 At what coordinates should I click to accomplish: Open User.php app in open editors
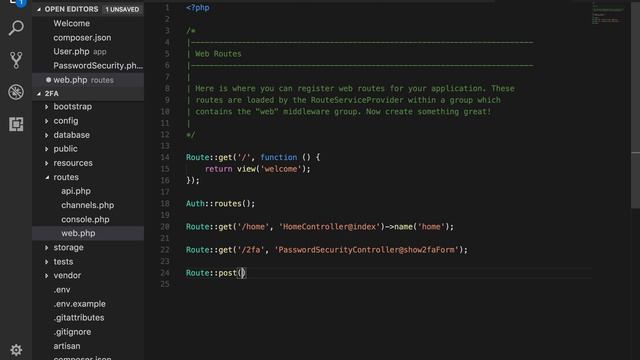pyautogui.click(x=80, y=51)
